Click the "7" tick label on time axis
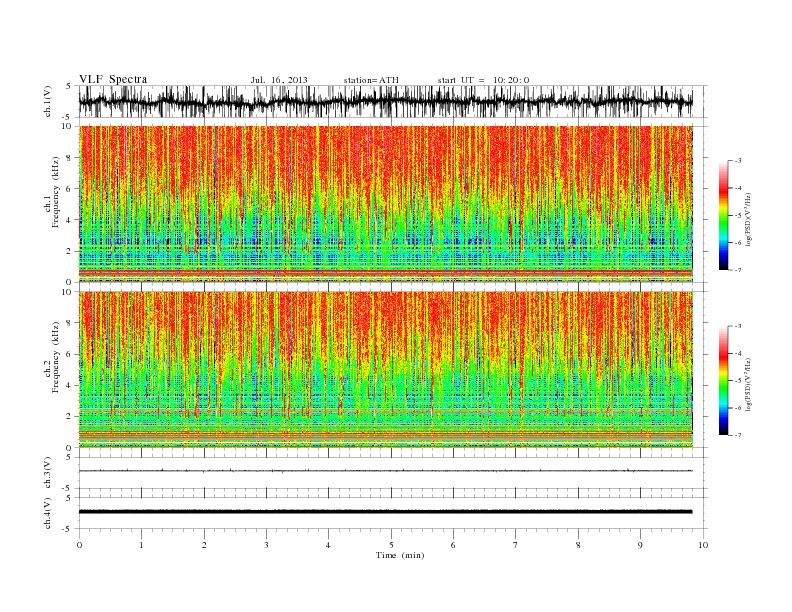 click(x=516, y=545)
